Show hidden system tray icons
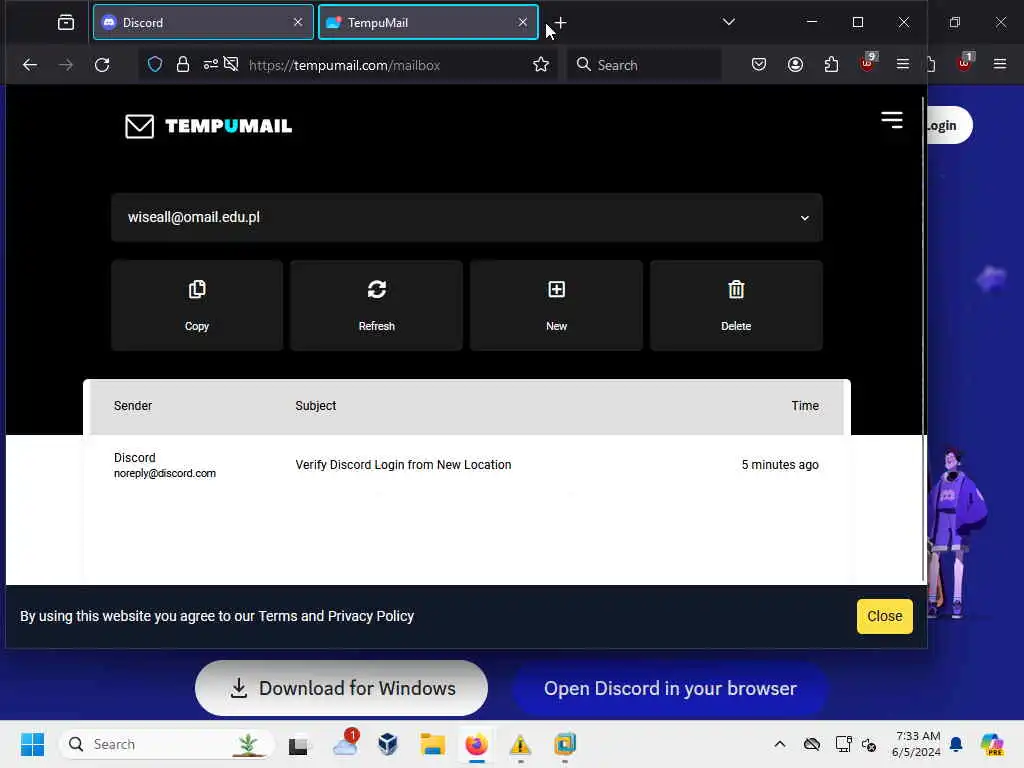 tap(780, 744)
